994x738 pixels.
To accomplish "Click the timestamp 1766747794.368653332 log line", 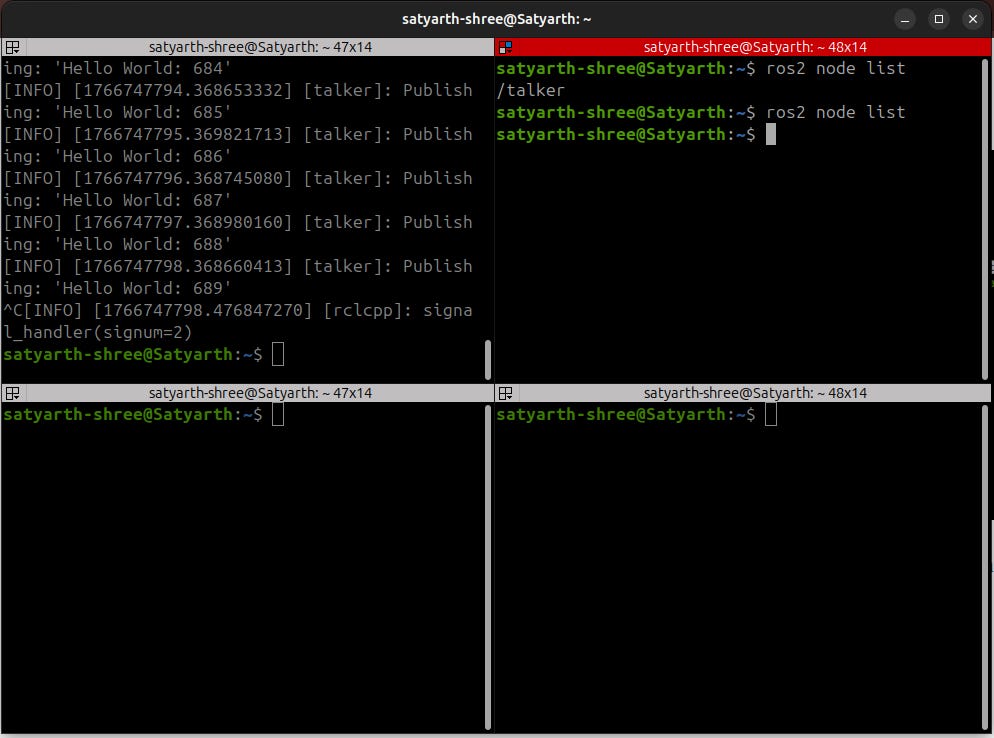I will tap(238, 91).
